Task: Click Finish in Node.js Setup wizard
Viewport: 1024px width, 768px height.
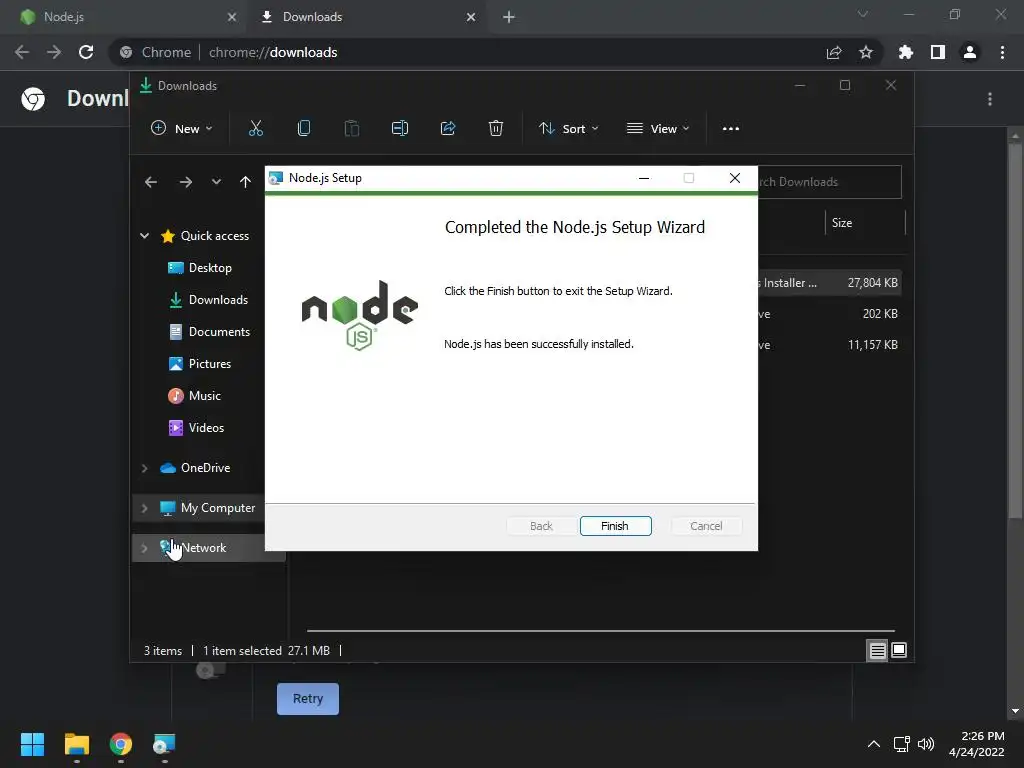Action: tap(615, 526)
